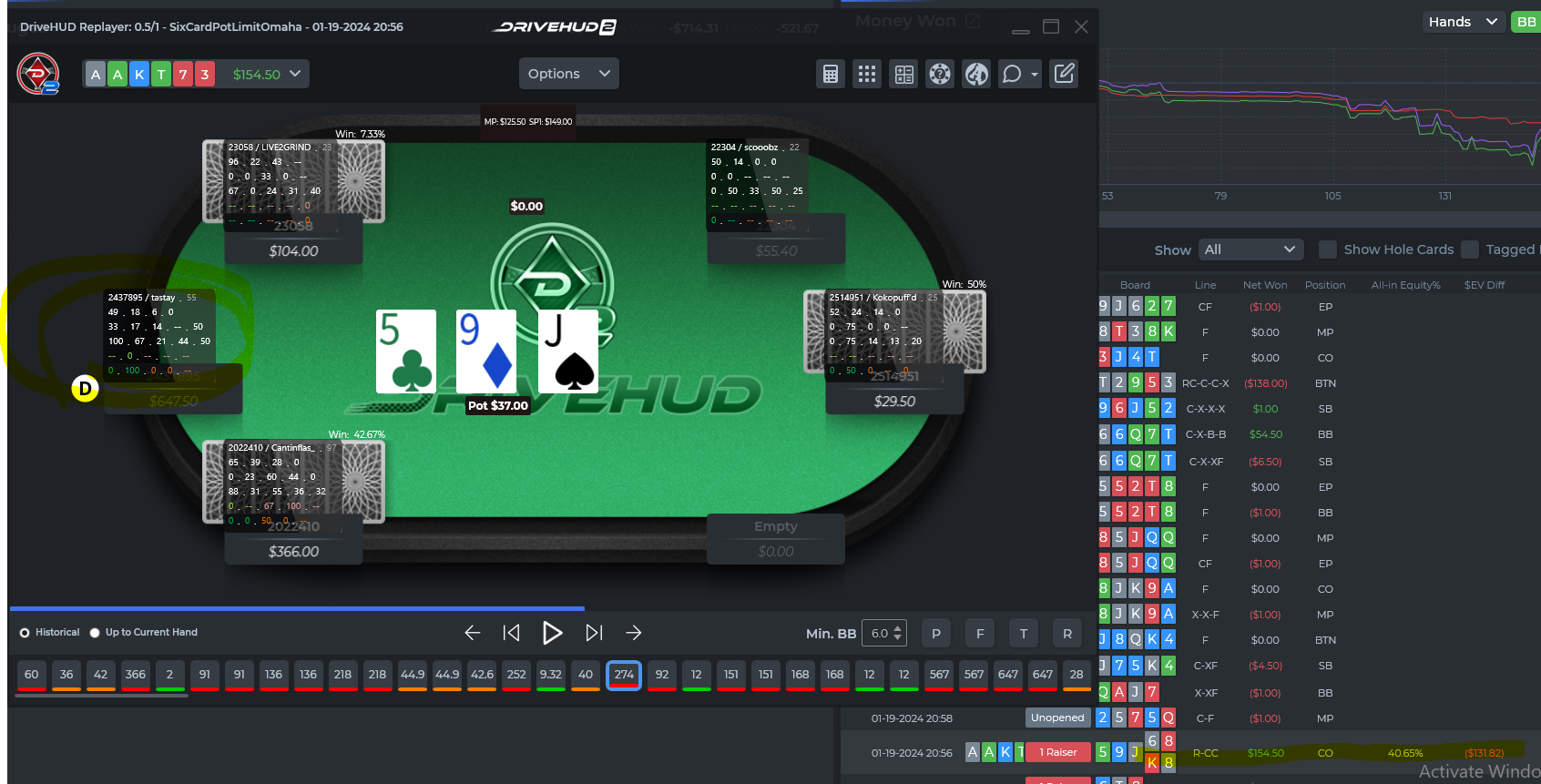This screenshot has width=1541, height=784.
Task: Click the poker chip question mark icon
Action: point(940,74)
